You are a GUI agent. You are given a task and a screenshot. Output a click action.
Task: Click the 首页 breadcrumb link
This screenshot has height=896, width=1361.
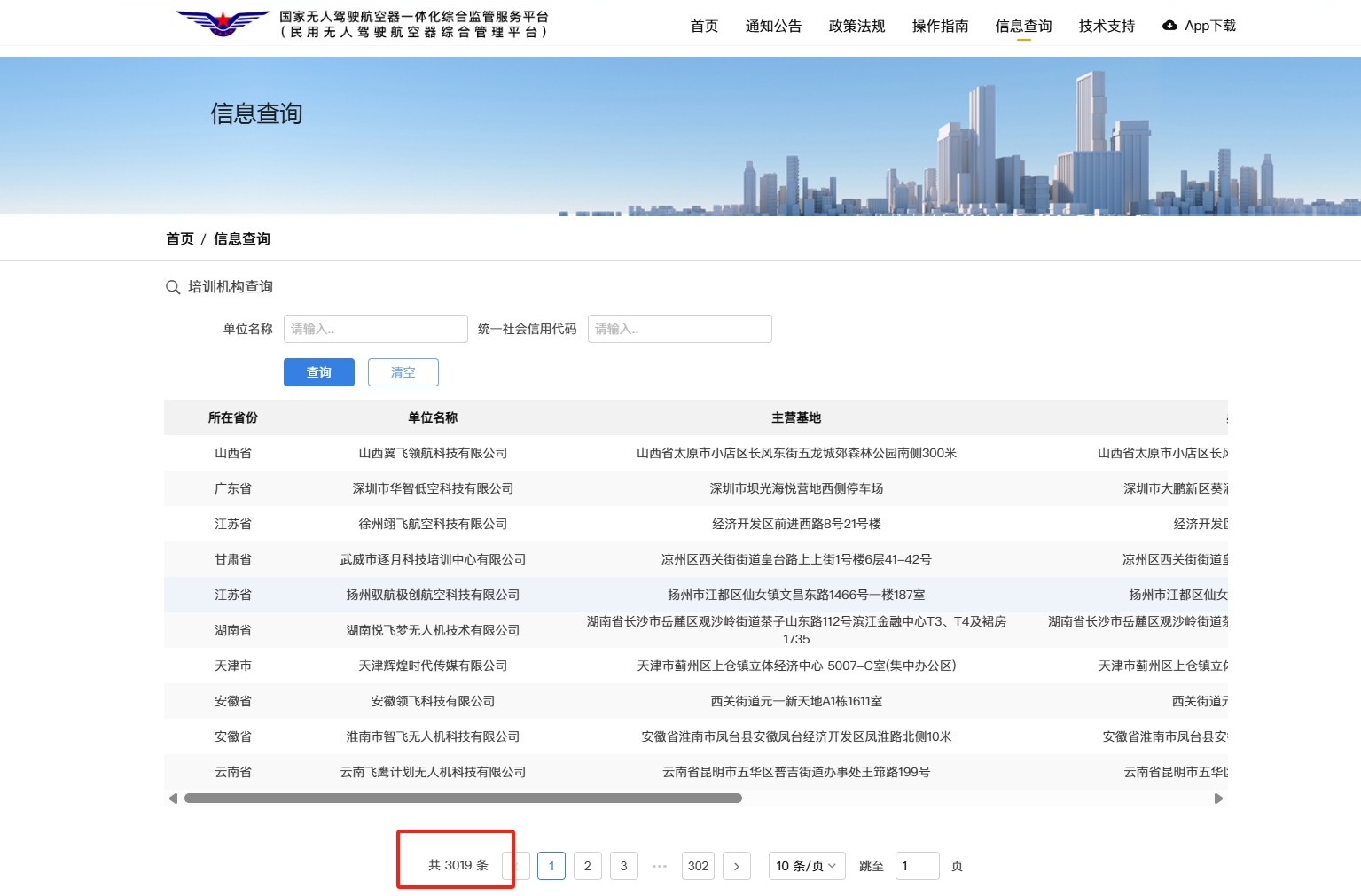(180, 239)
